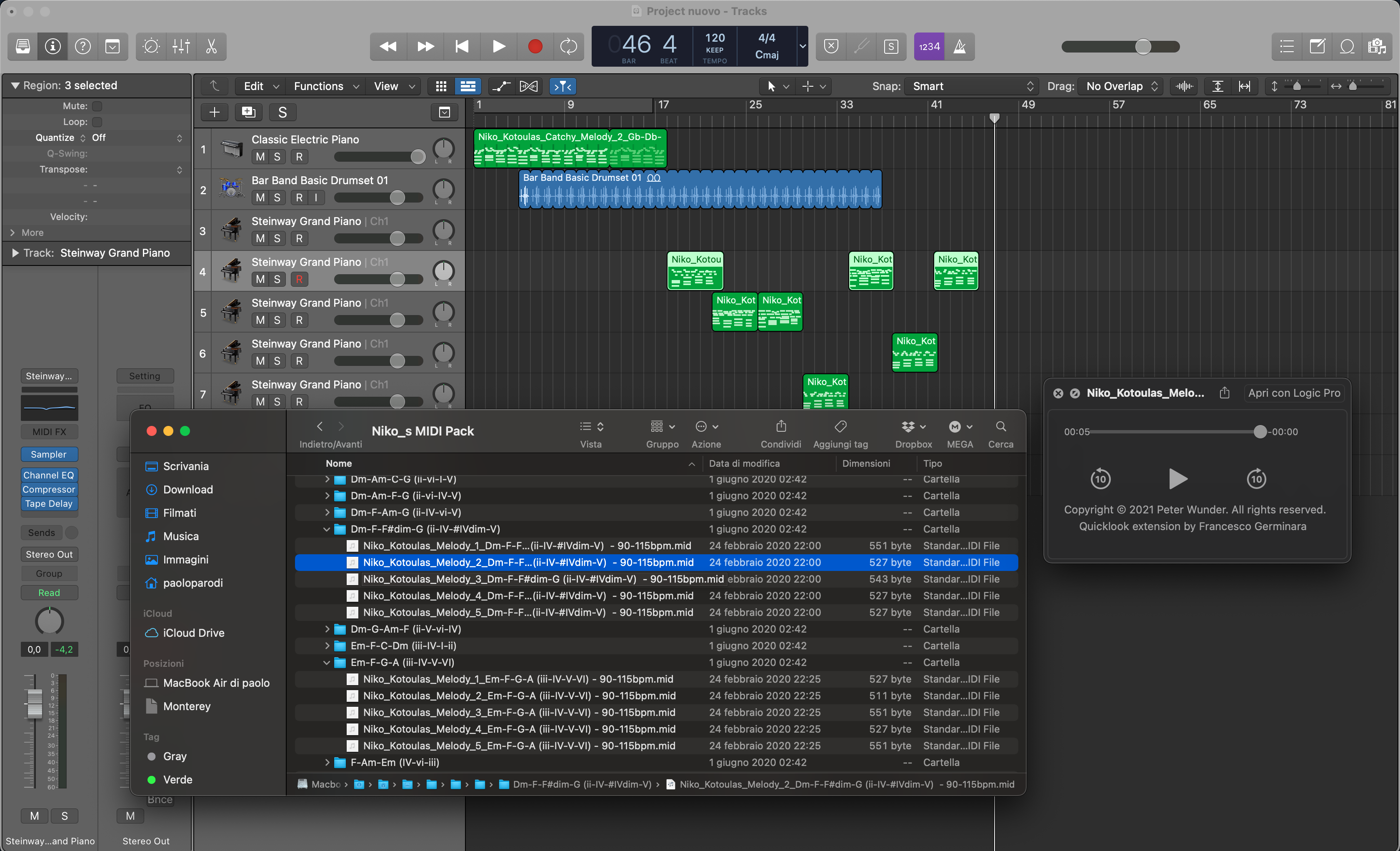Open the left-click pointer tool menu
Image resolution: width=1400 pixels, height=851 pixels.
[x=777, y=86]
